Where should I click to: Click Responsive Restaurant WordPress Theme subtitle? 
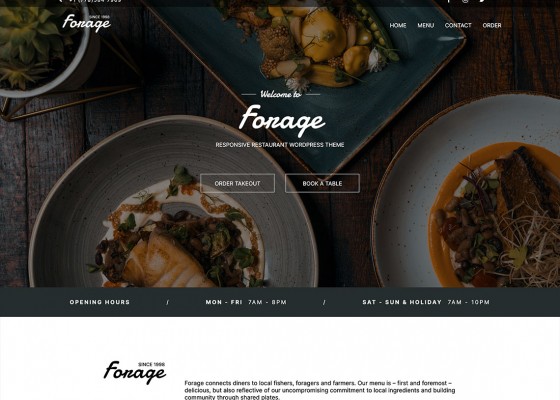tap(280, 145)
